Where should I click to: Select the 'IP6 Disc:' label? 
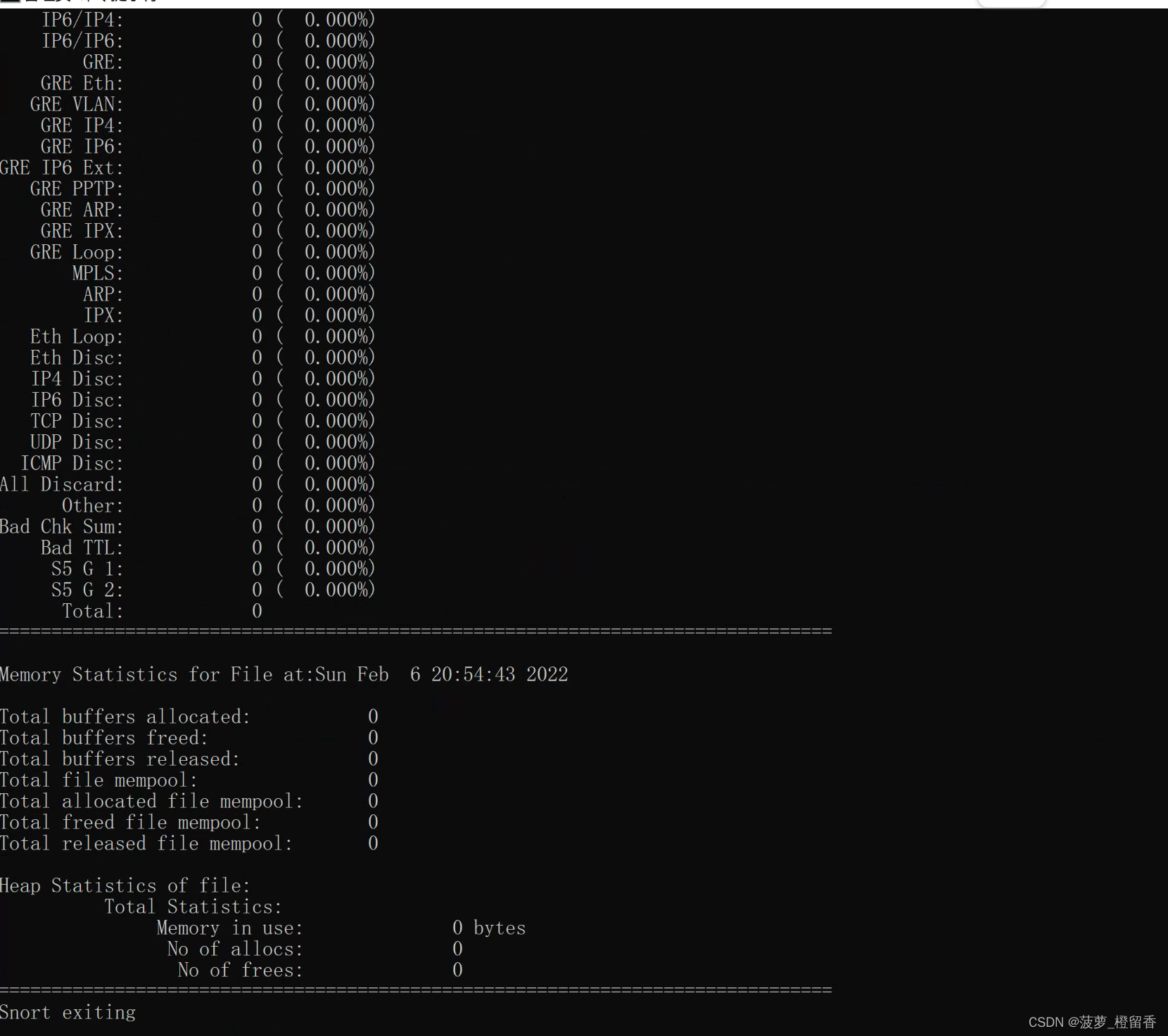click(x=77, y=400)
